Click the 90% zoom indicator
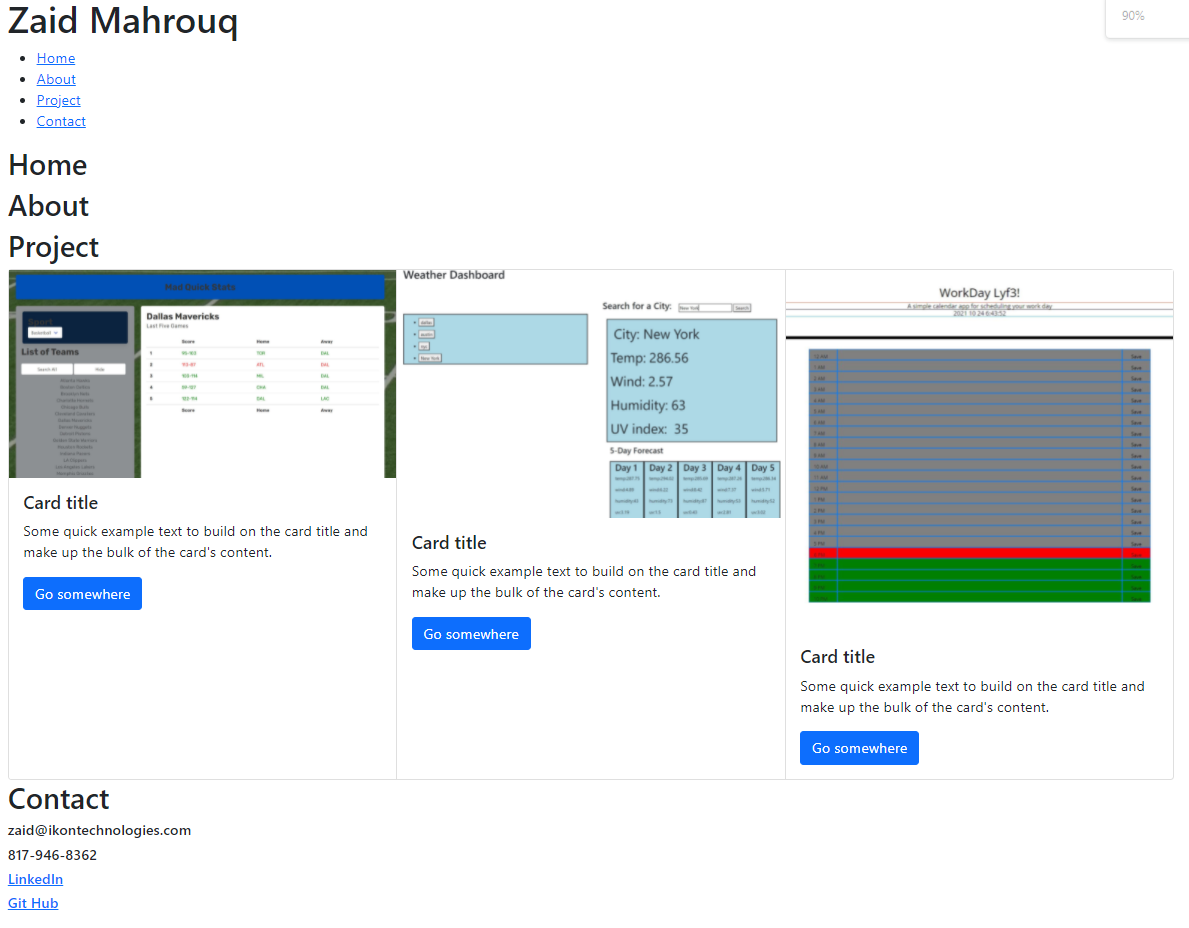 (1133, 16)
